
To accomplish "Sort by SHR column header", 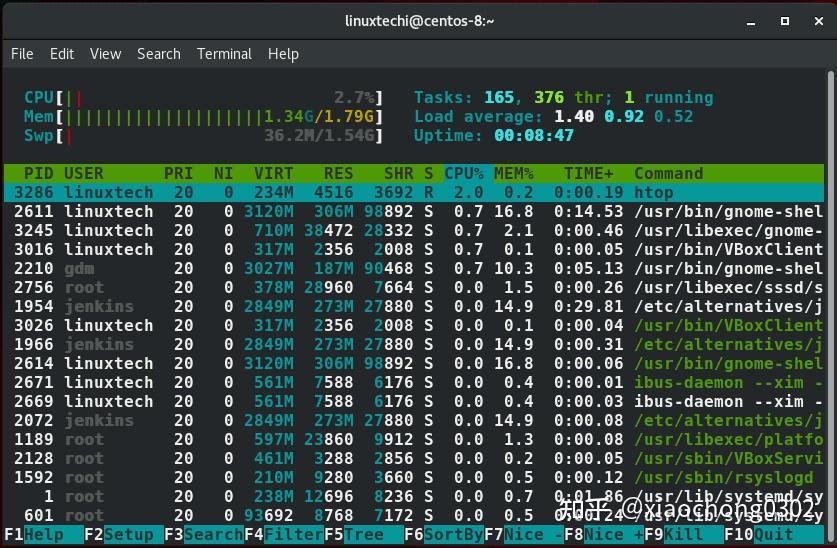I will [398, 173].
